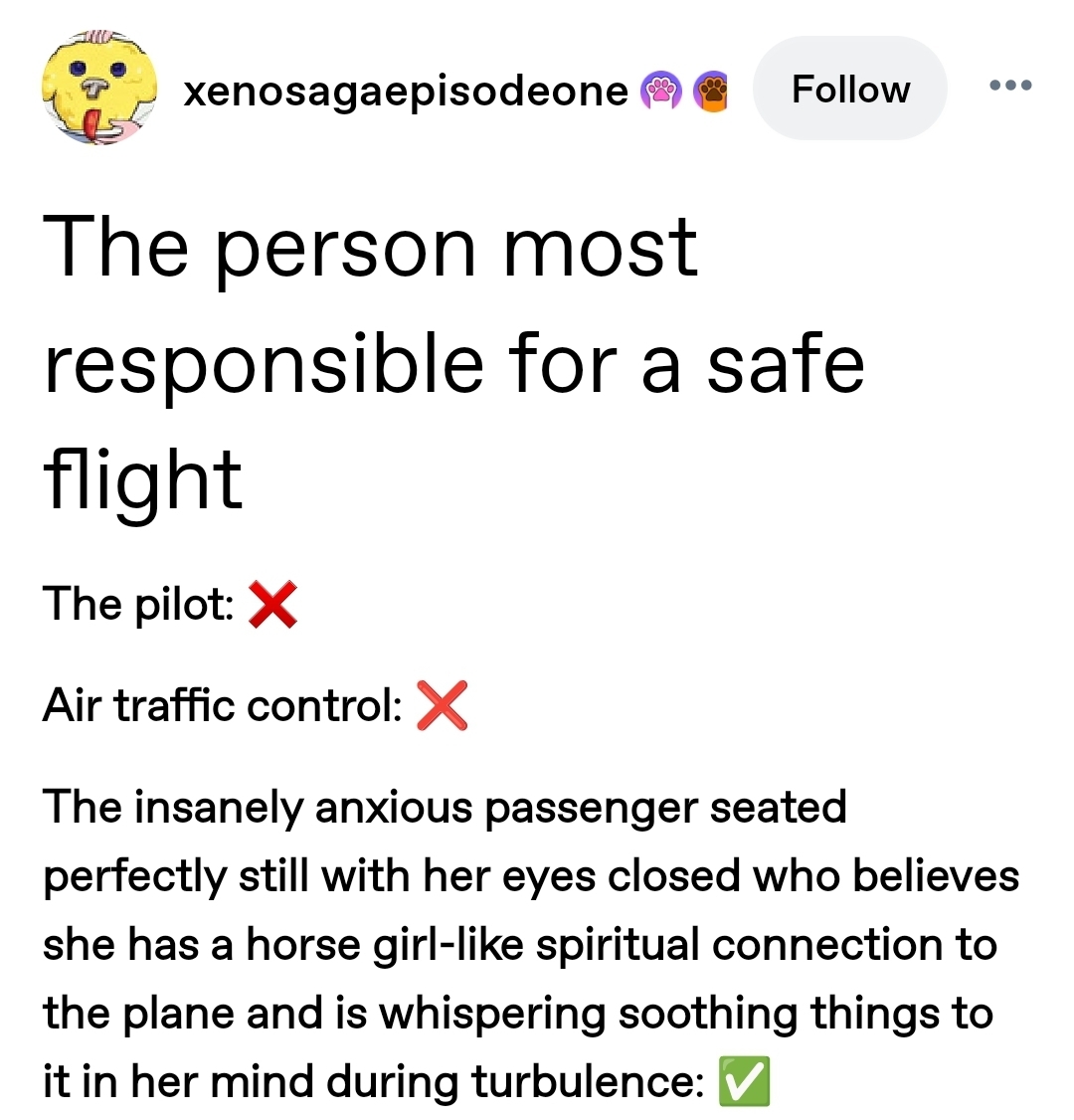Screen dimensions: 1074x1120
Task: Follow the xenosagaepisodeone blog
Action: [850, 90]
